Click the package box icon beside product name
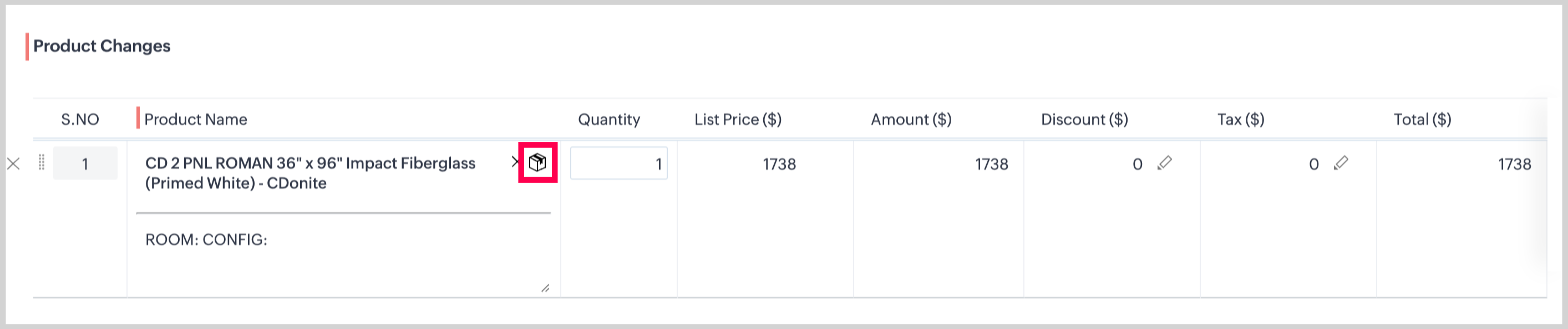 tap(537, 162)
